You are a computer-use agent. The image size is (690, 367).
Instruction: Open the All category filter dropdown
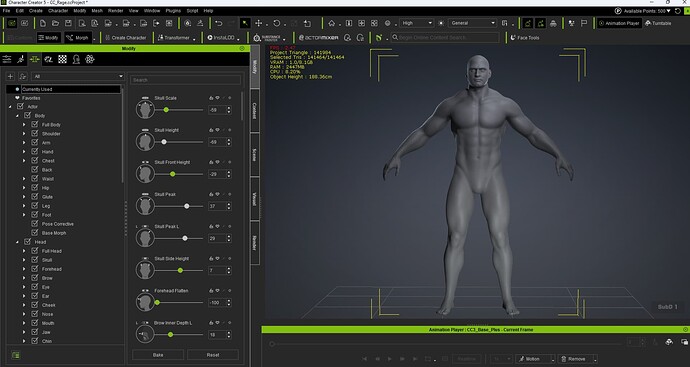point(78,77)
